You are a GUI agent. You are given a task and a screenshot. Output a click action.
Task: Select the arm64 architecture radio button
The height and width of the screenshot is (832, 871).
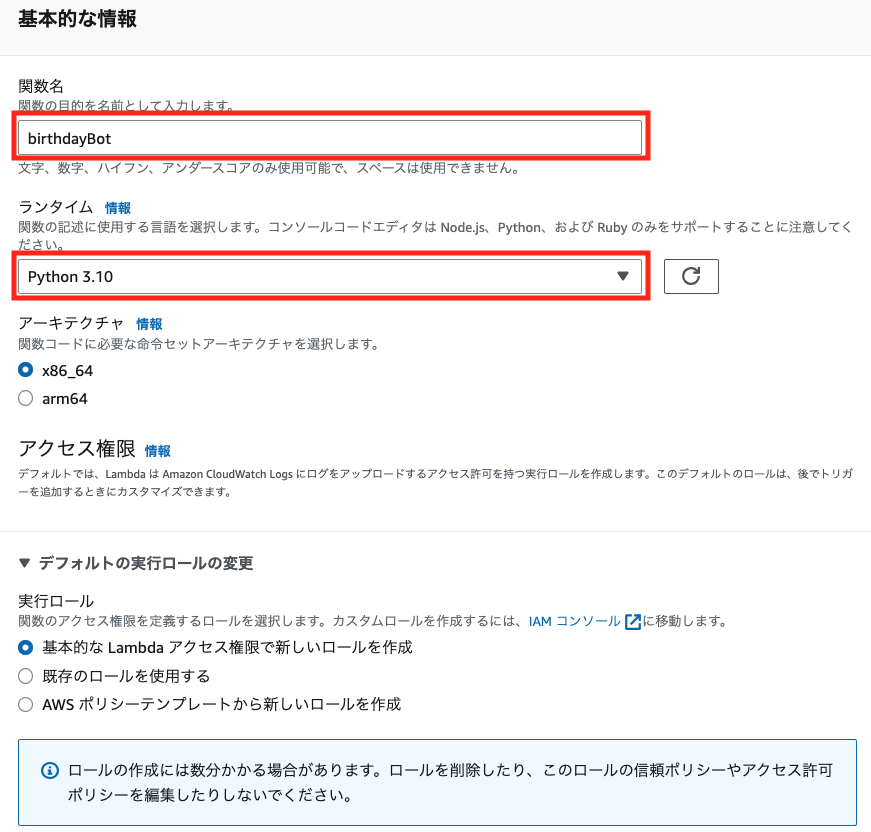coord(23,397)
